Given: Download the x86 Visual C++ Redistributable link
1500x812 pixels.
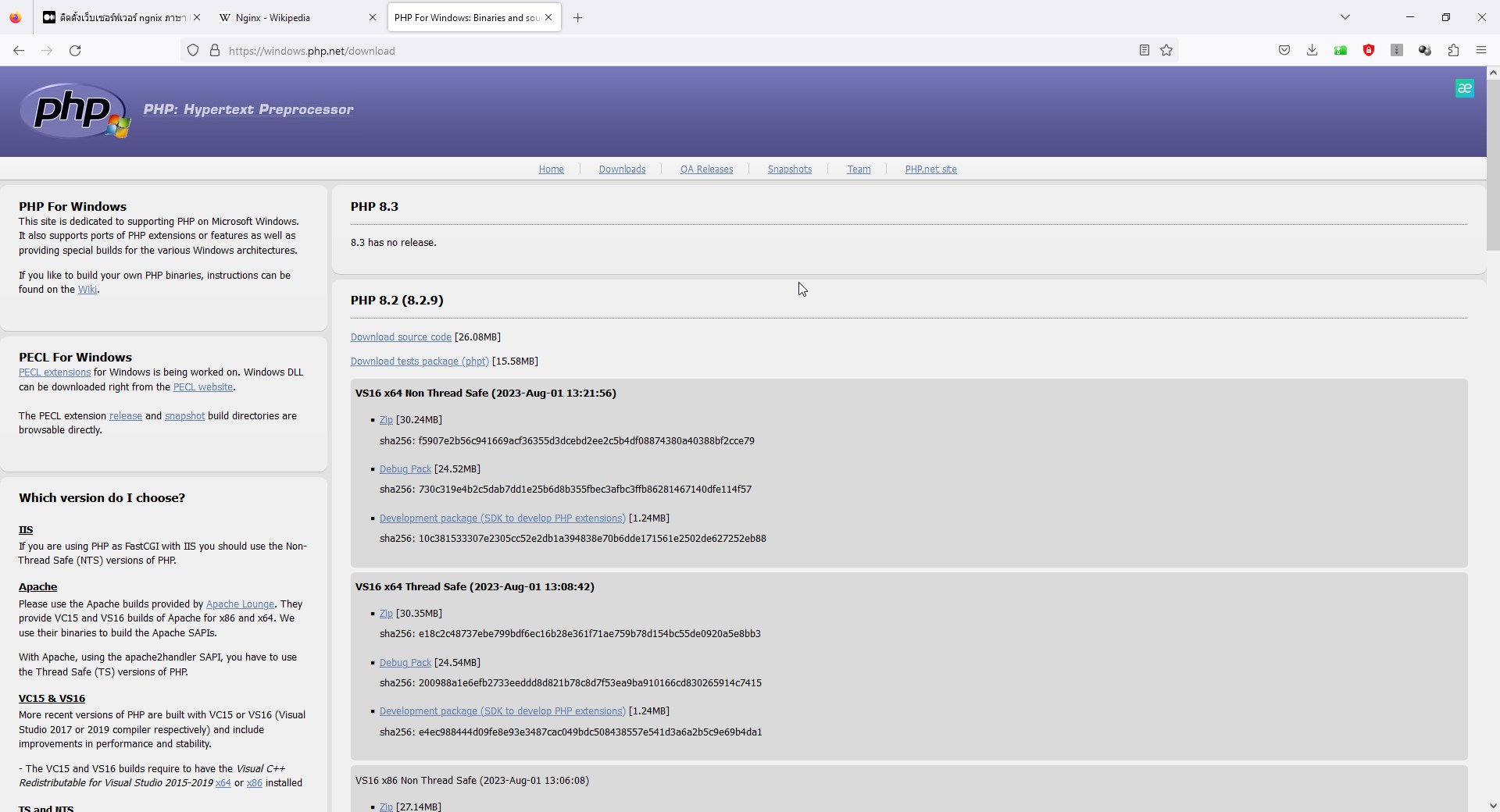Looking at the screenshot, I should point(255,783).
